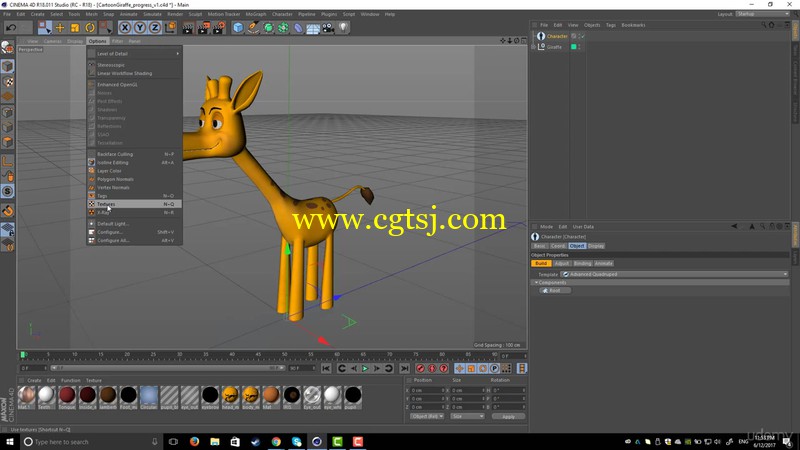Viewport: 800px width, 450px height.
Task: Select the Live Selection tool
Action: 44,28
